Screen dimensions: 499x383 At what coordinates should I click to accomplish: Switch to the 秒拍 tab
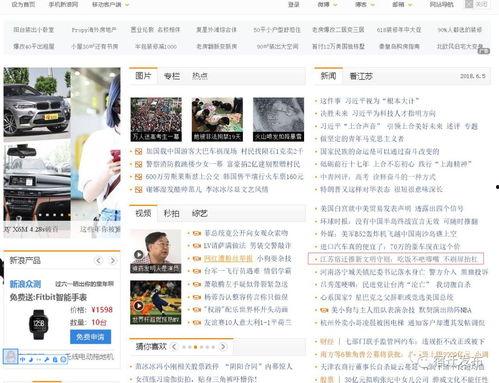[x=171, y=213]
